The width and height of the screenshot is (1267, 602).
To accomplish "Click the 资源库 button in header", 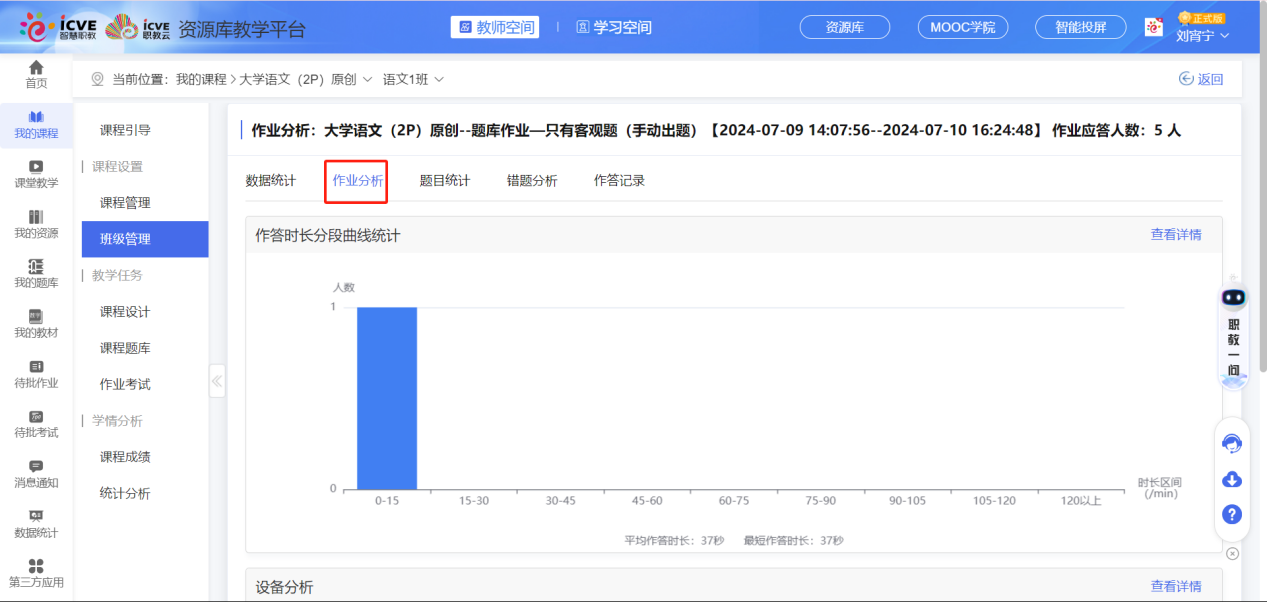I will (845, 28).
